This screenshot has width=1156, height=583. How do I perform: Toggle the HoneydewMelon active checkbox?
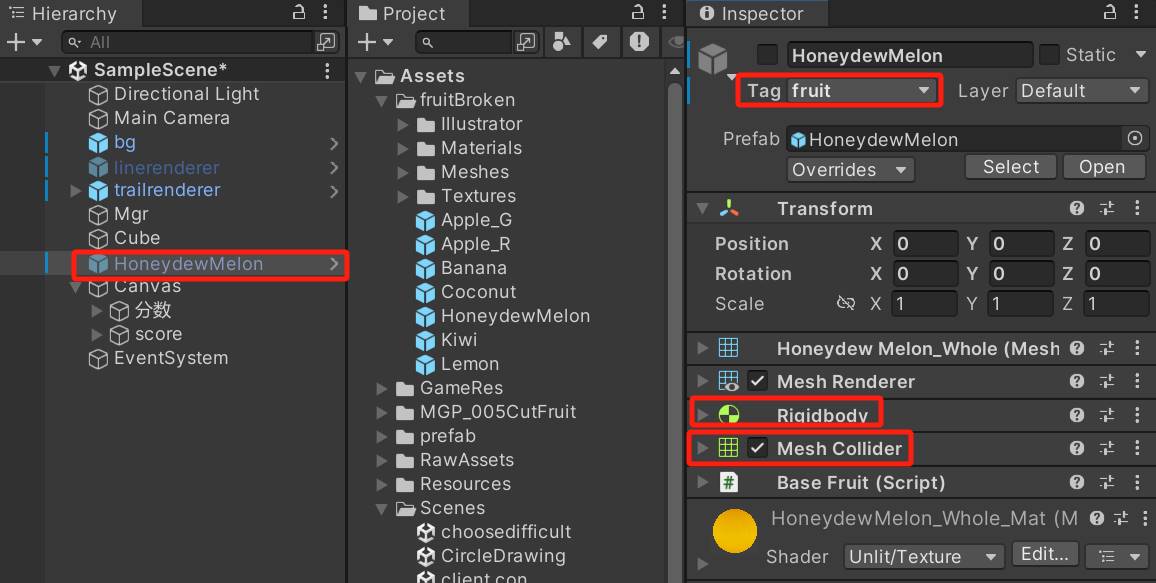(x=767, y=55)
